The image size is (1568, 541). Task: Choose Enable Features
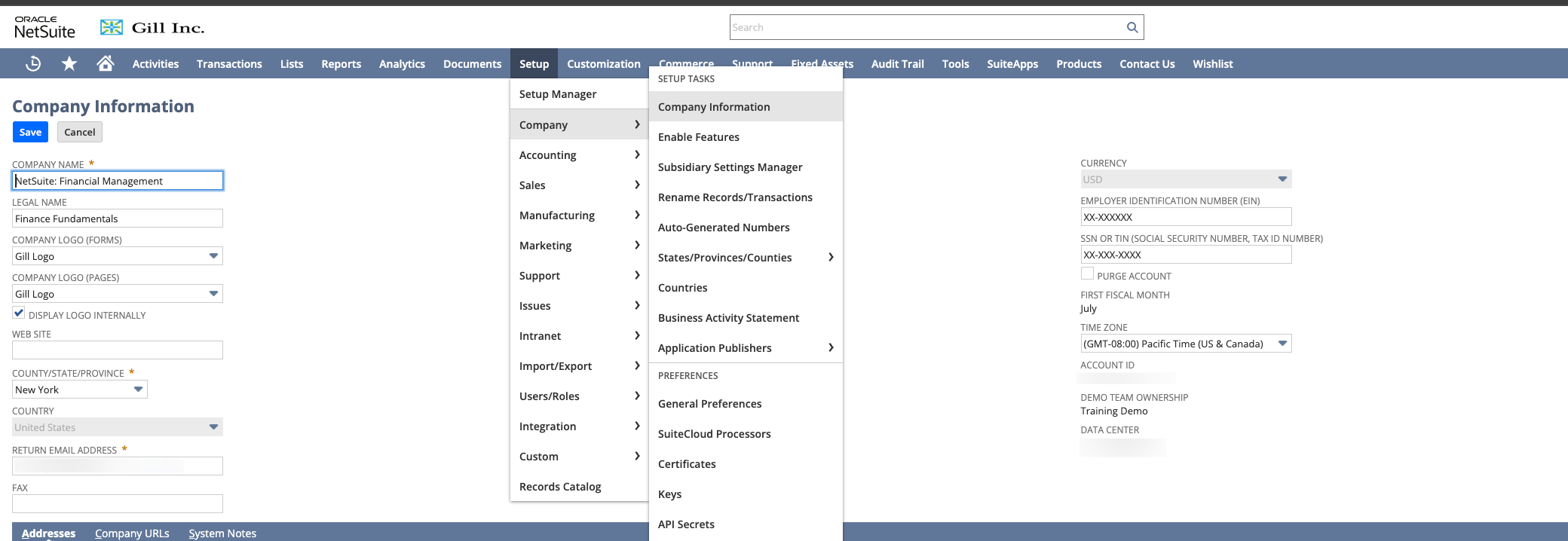click(746, 136)
